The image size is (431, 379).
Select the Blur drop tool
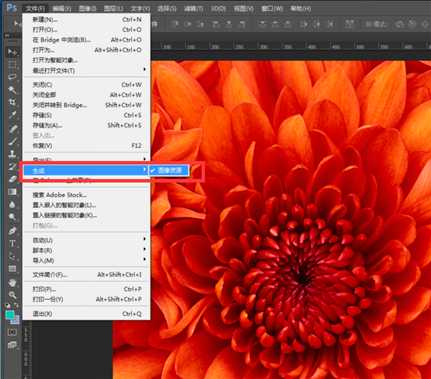(x=12, y=204)
